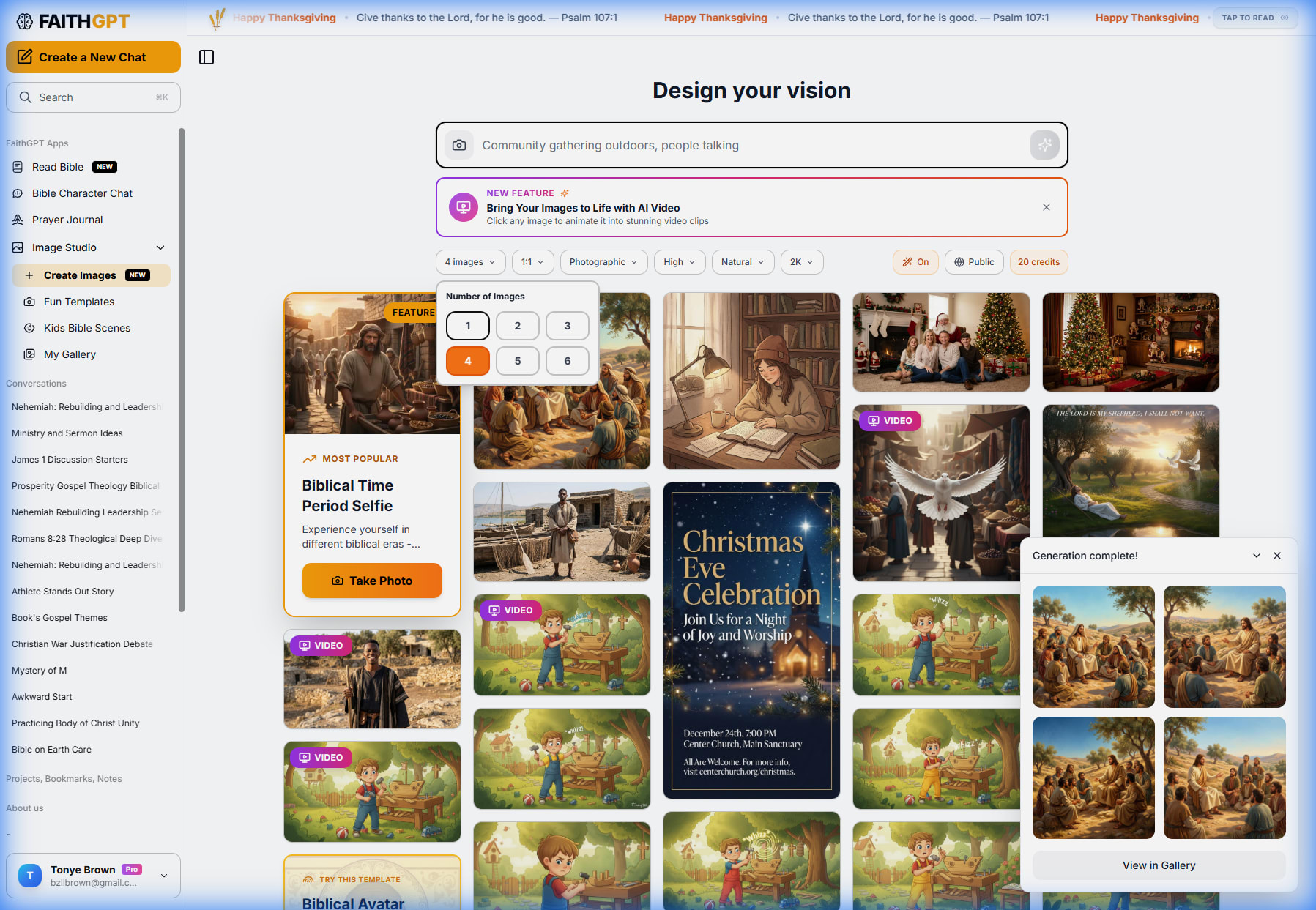Viewport: 1316px width, 910px height.
Task: Open the camera icon in the prompt field
Action: coord(459,145)
